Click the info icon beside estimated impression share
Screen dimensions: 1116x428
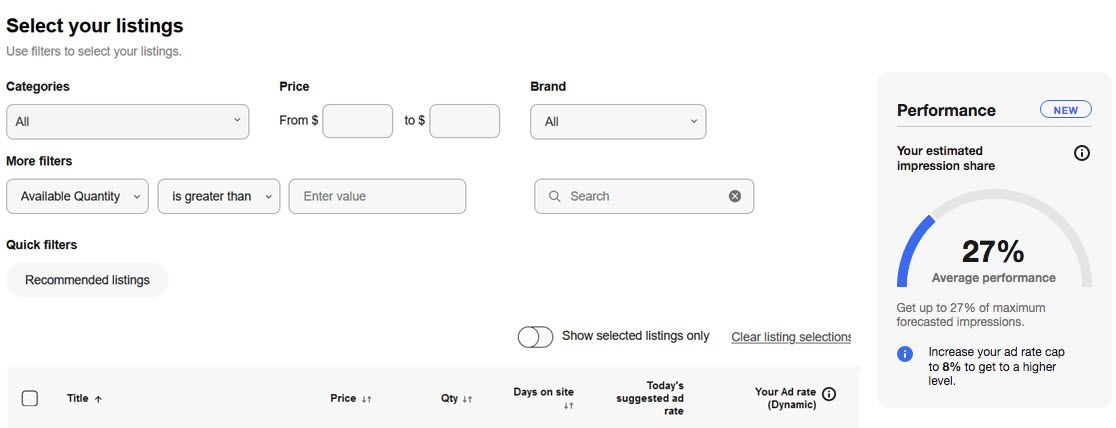(x=1081, y=153)
